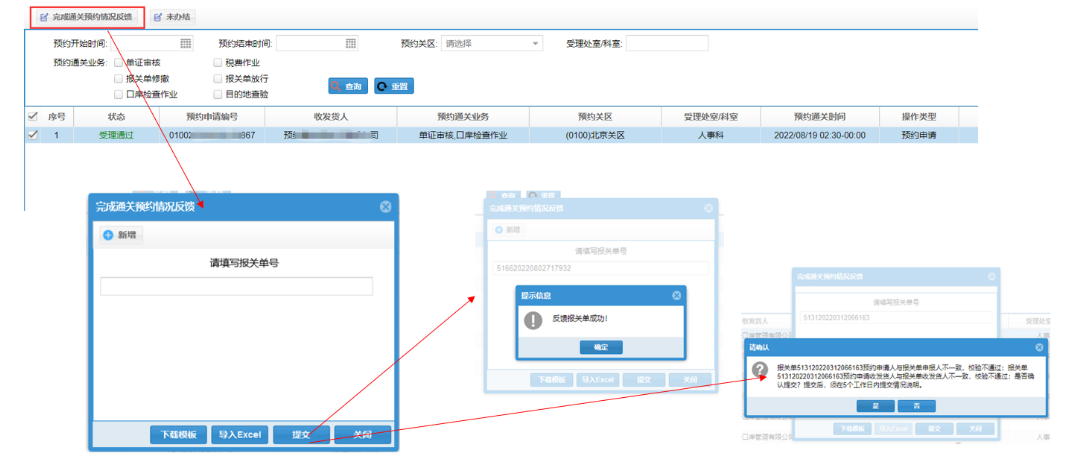
Task: Select the 2022/08/19 02:30-00:00 cell
Action: pyautogui.click(x=820, y=135)
